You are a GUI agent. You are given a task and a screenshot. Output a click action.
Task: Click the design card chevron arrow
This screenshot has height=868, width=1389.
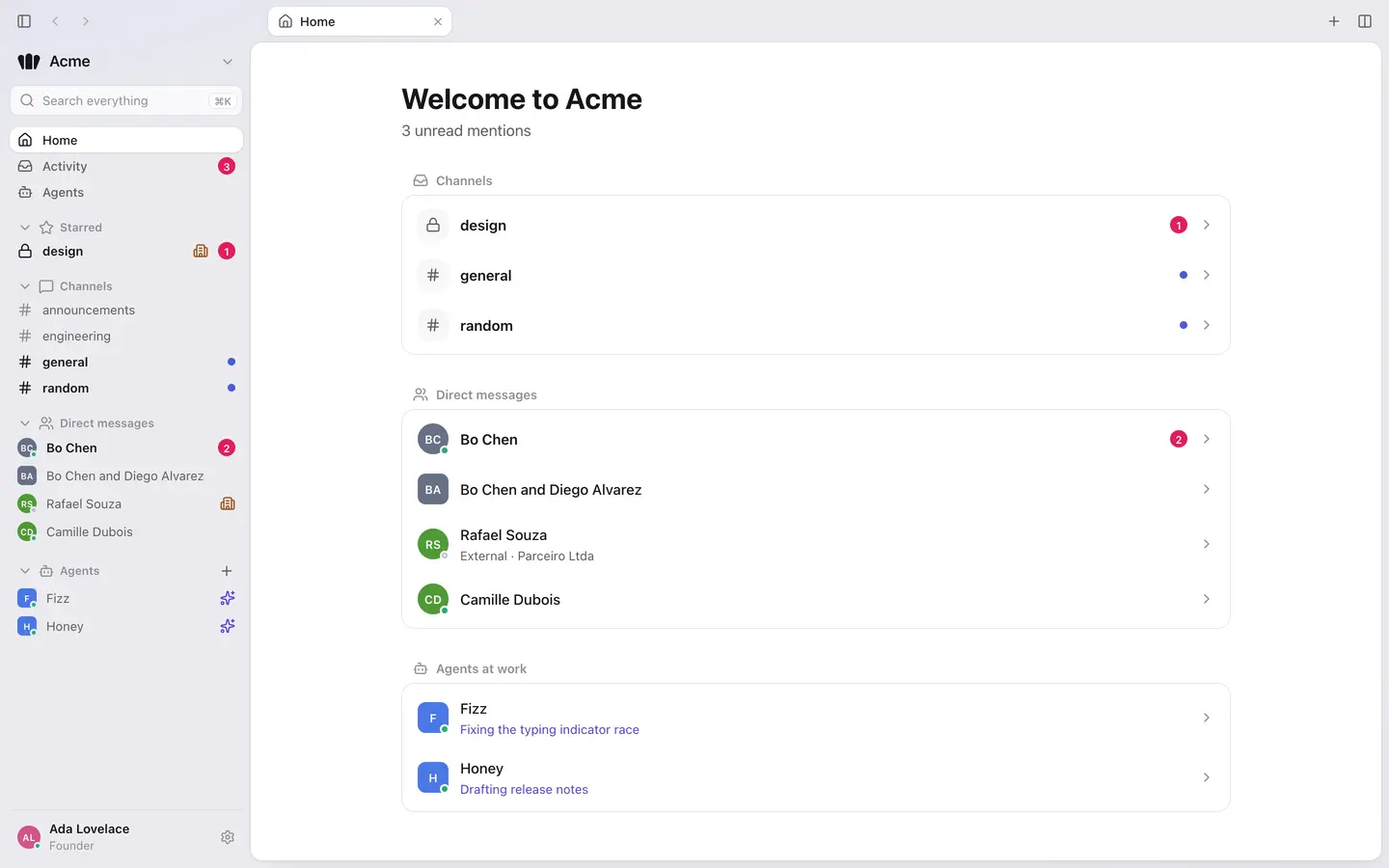pyautogui.click(x=1207, y=225)
